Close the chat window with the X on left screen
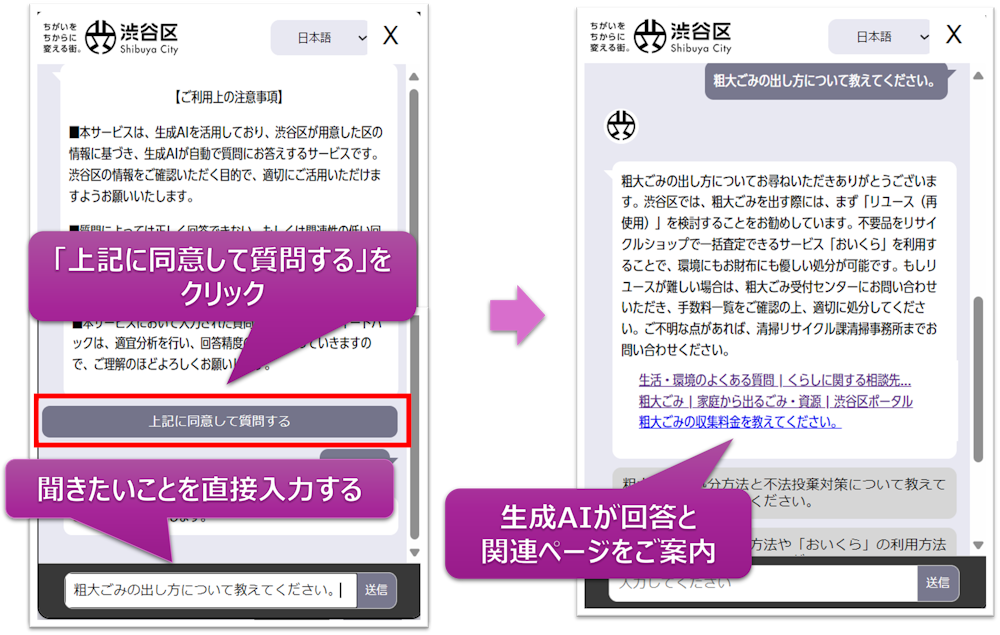The image size is (1000, 635). click(x=390, y=34)
